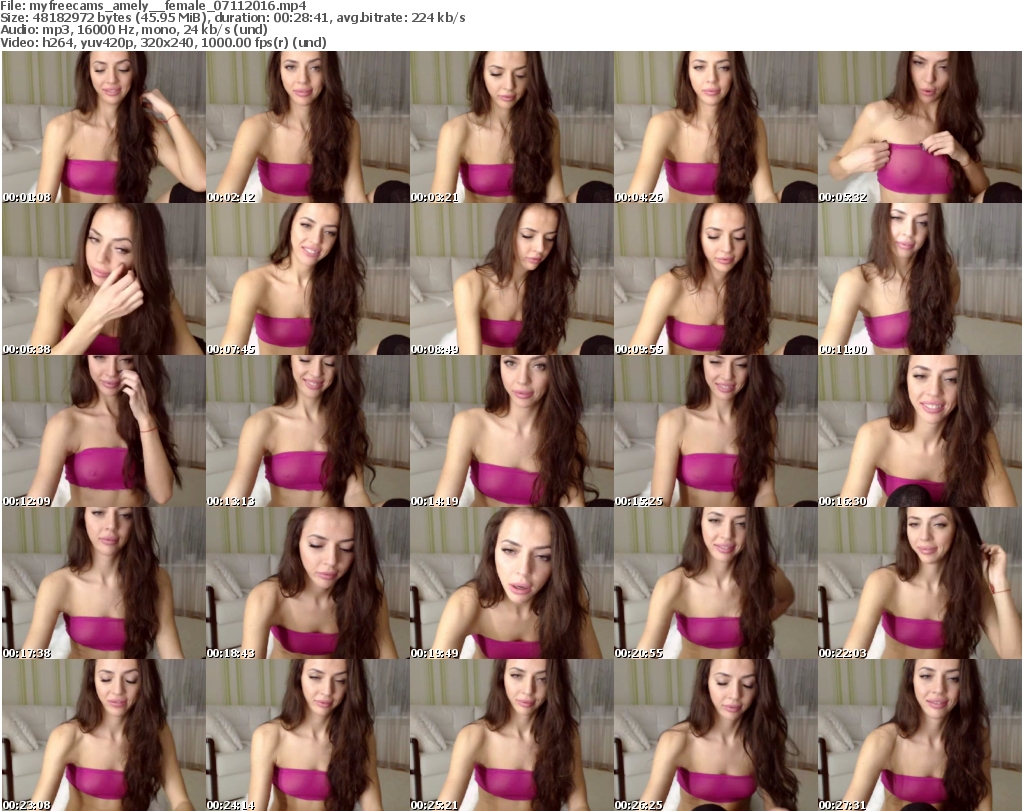Viewport: 1024px width, 811px height.
Task: Select the frame at 00:02:12
Action: click(307, 127)
